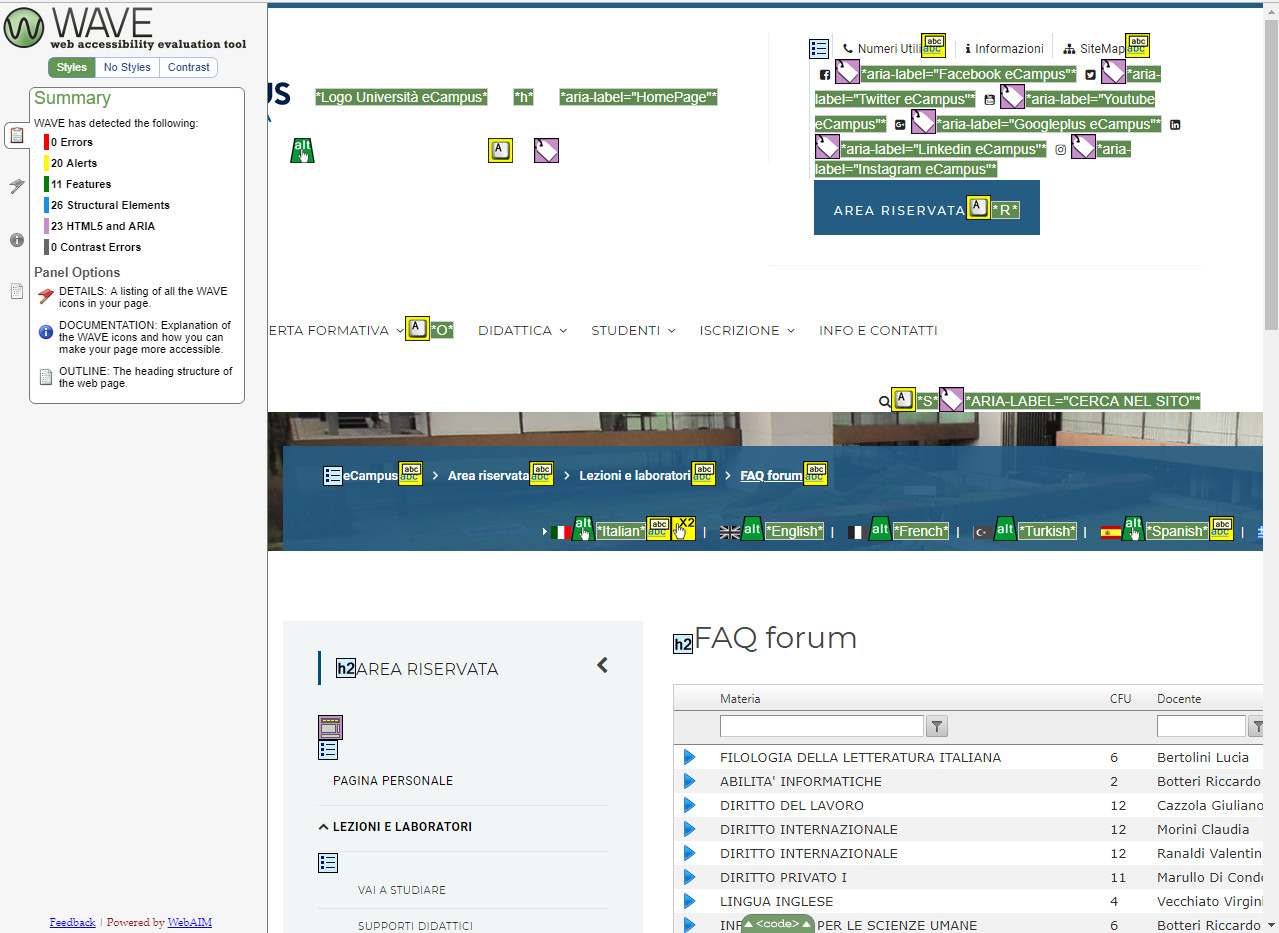The height and width of the screenshot is (933, 1279).
Task: Open the WAVE Summary panel clipboard icon
Action: click(x=17, y=135)
